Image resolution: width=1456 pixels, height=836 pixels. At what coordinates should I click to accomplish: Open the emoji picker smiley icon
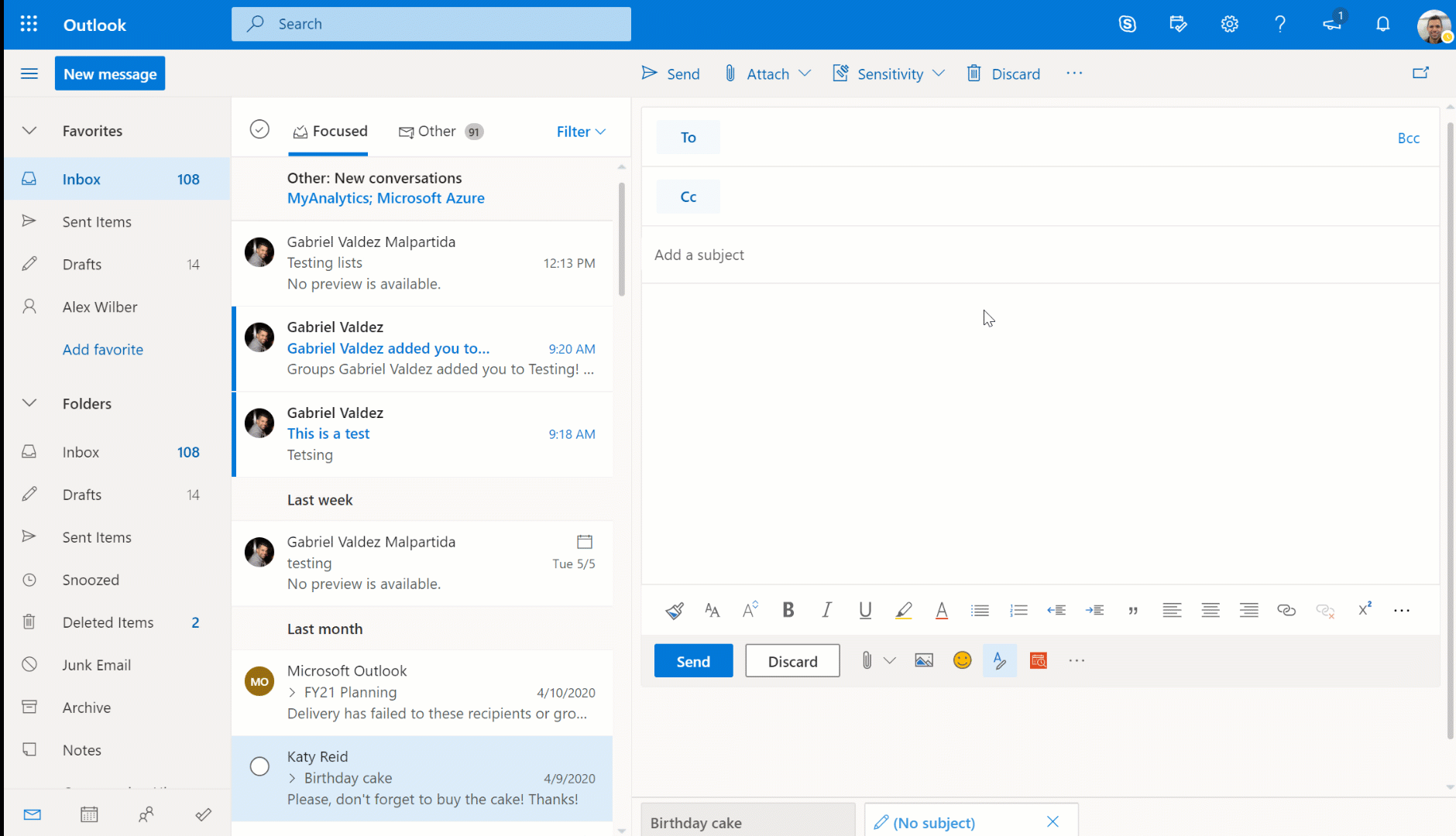962,660
